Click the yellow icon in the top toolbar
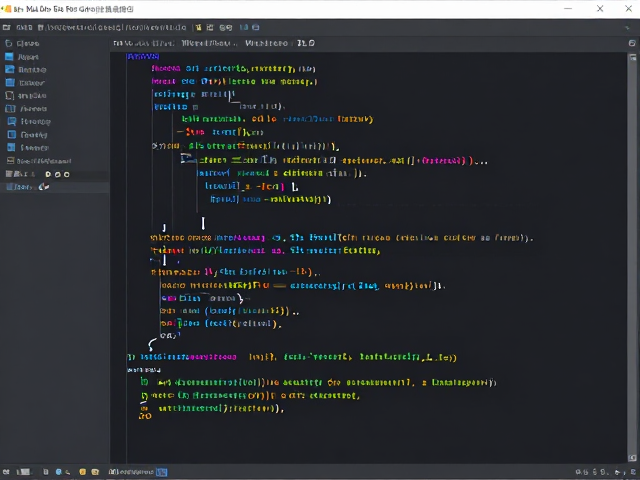This screenshot has height=480, width=640. tap(198, 27)
